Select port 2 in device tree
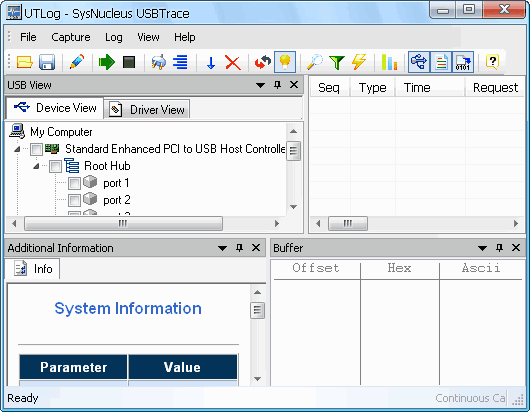The image size is (530, 412). point(117,200)
